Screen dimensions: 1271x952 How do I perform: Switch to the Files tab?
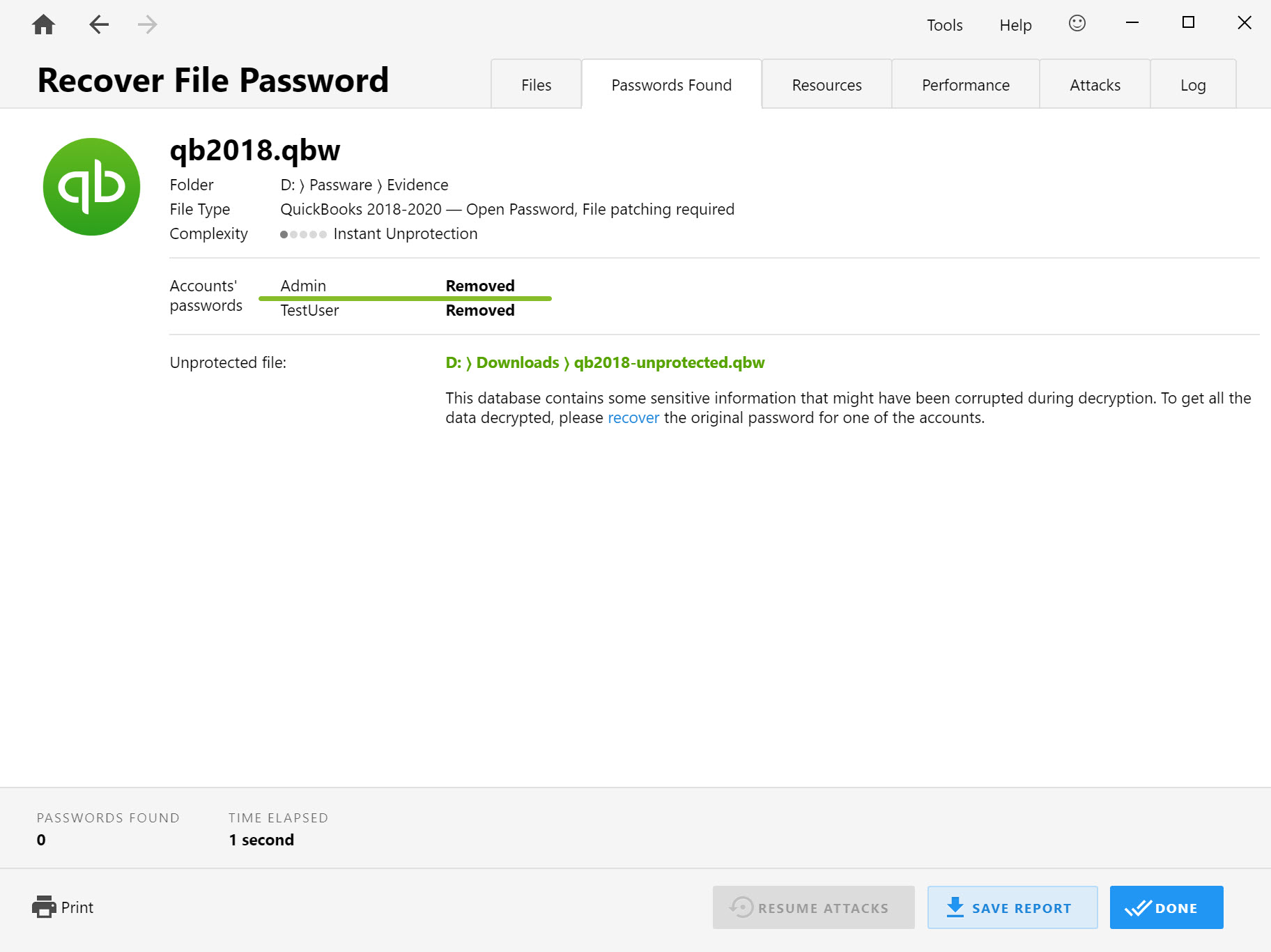(x=535, y=84)
